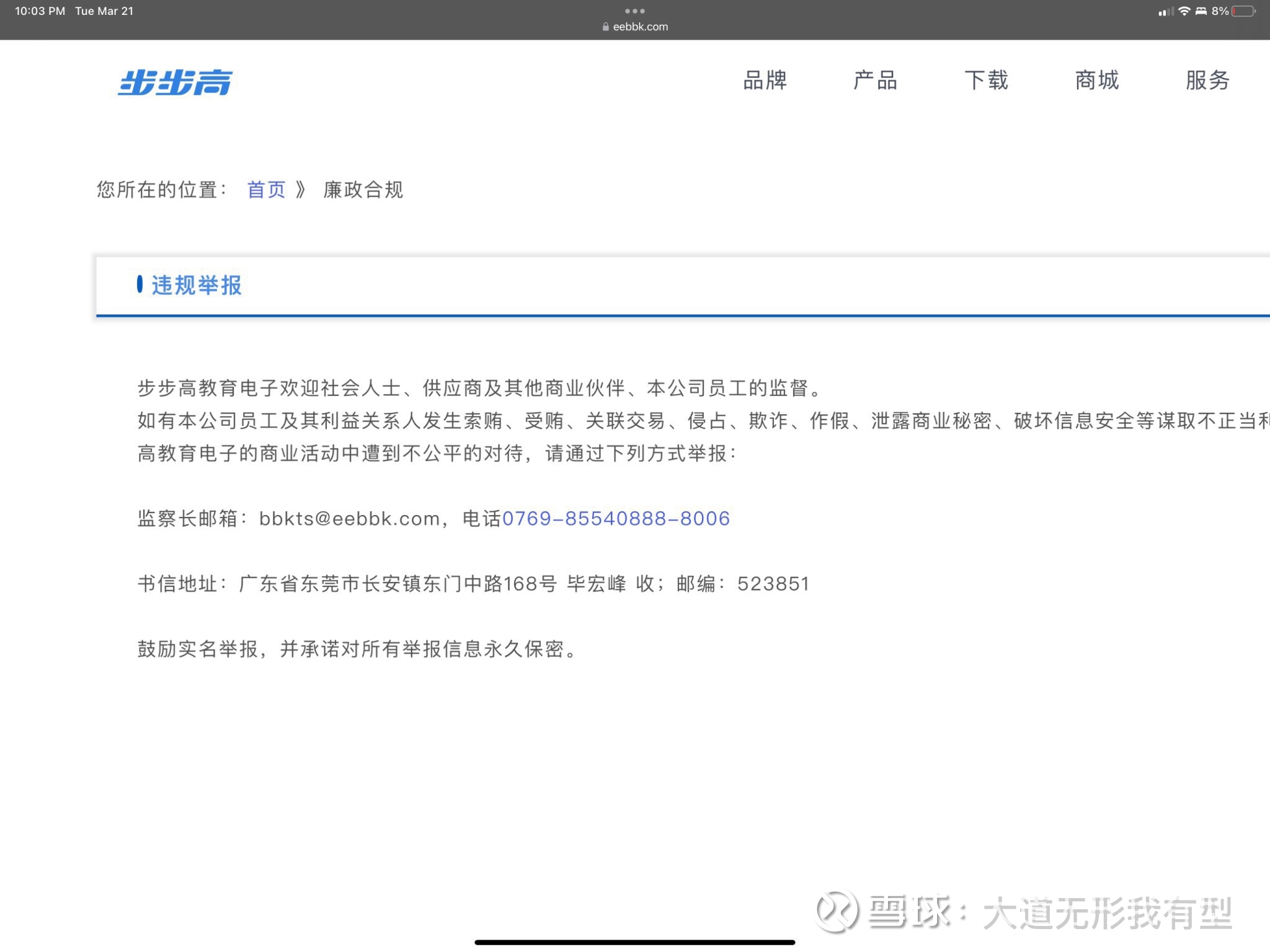Click the sentence starting 步步高教育电子欢迎
This screenshot has width=1270, height=952.
[479, 388]
